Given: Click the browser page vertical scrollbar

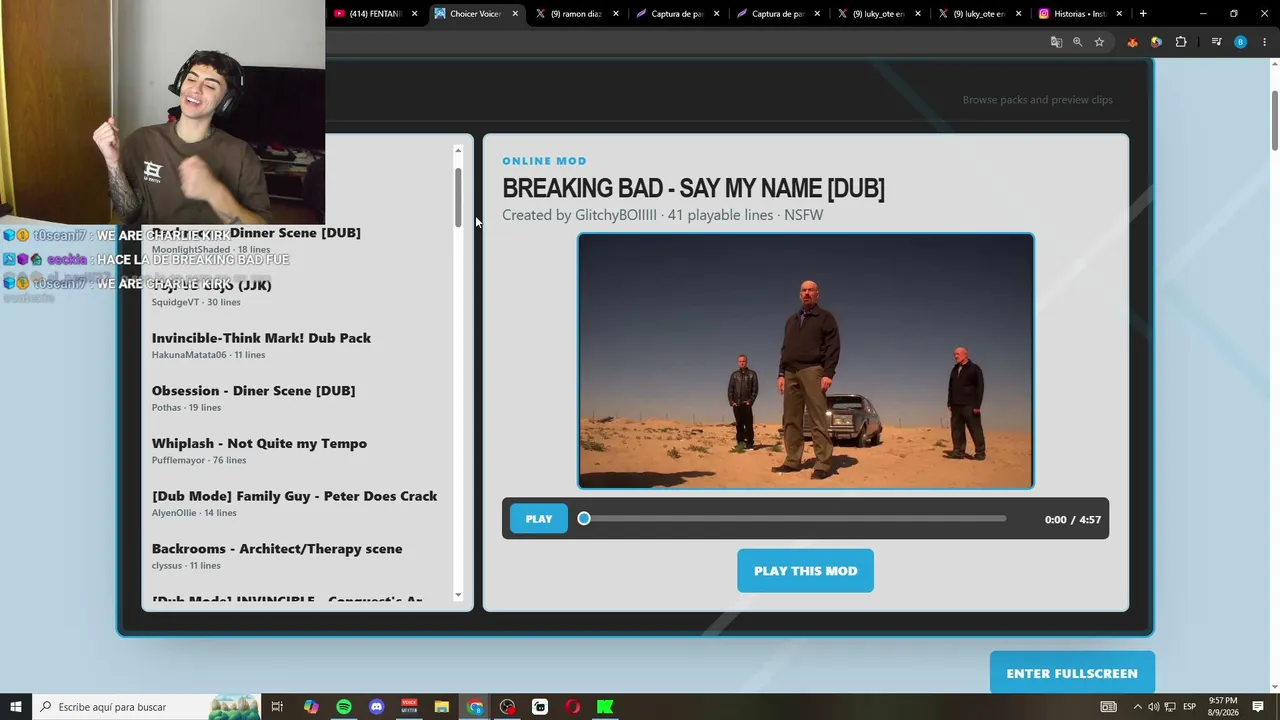Looking at the screenshot, I should 1275,121.
